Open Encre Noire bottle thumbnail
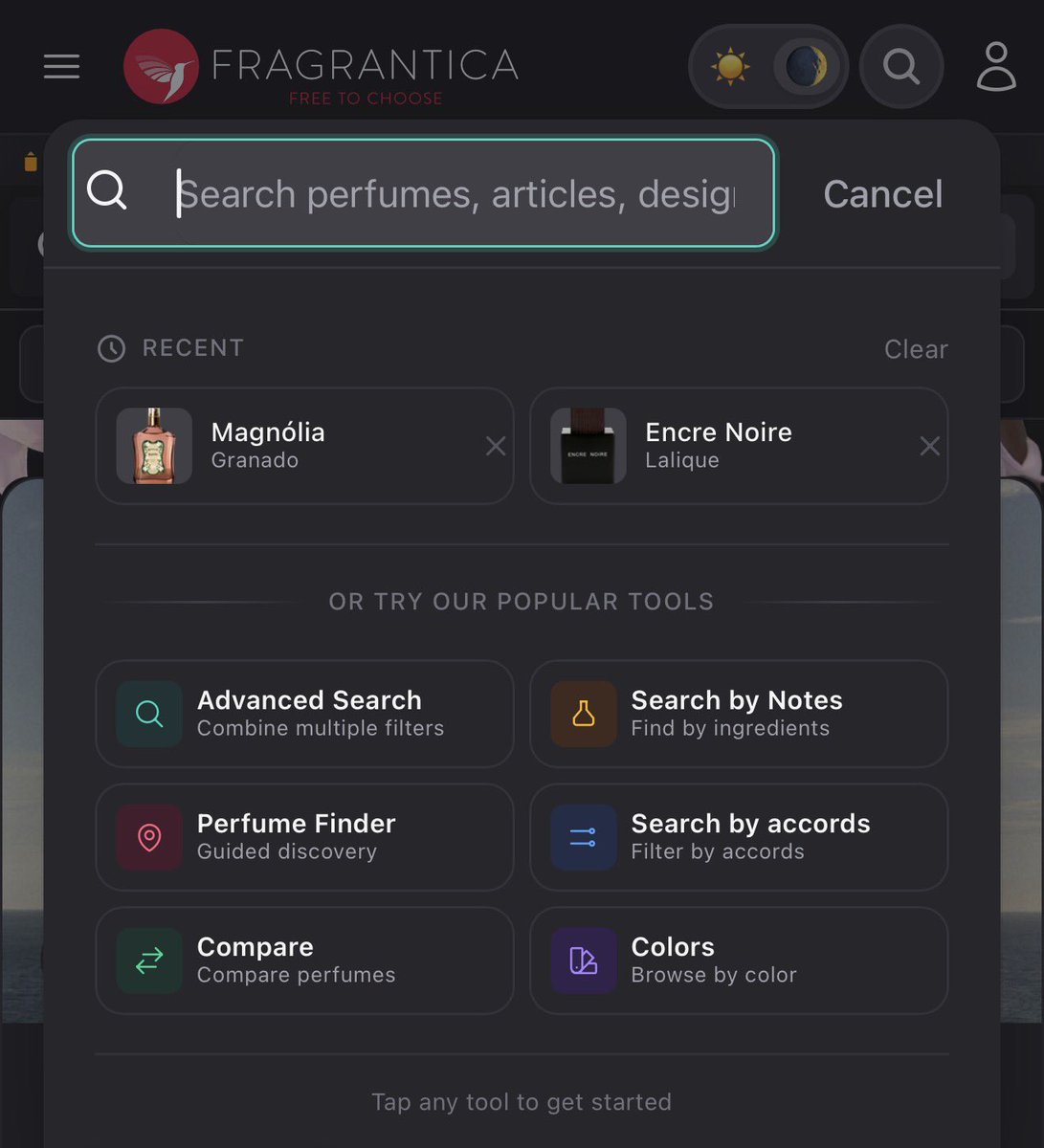The width and height of the screenshot is (1044, 1148). pyautogui.click(x=589, y=446)
